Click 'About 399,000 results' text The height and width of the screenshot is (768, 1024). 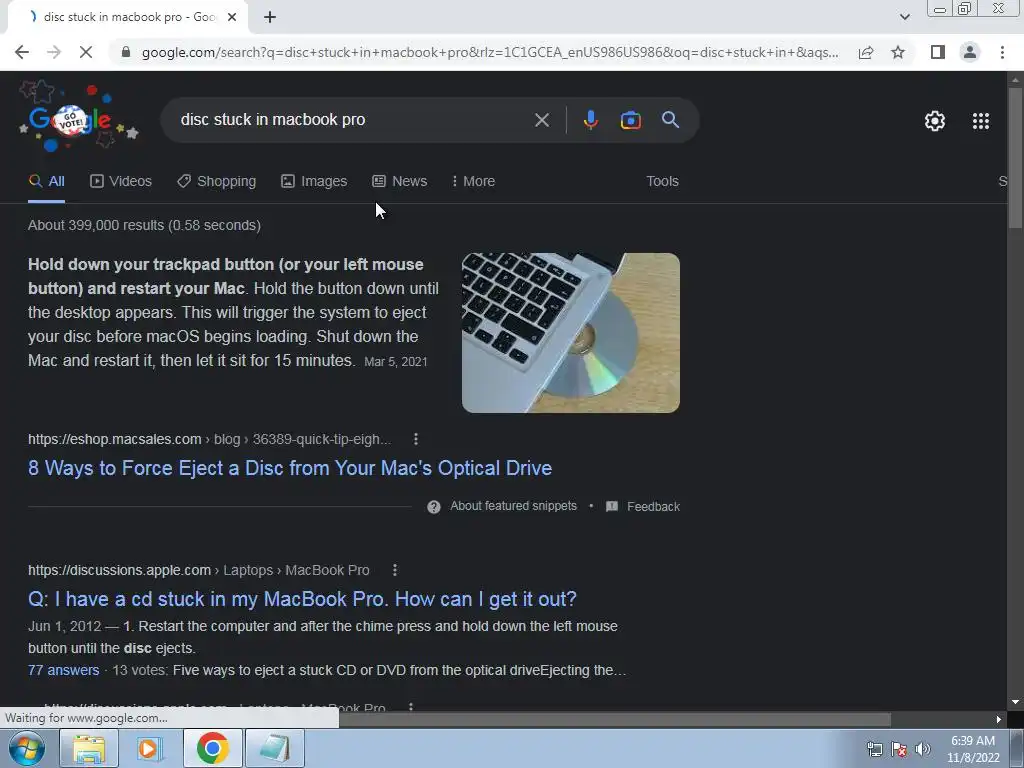pyautogui.click(x=144, y=225)
